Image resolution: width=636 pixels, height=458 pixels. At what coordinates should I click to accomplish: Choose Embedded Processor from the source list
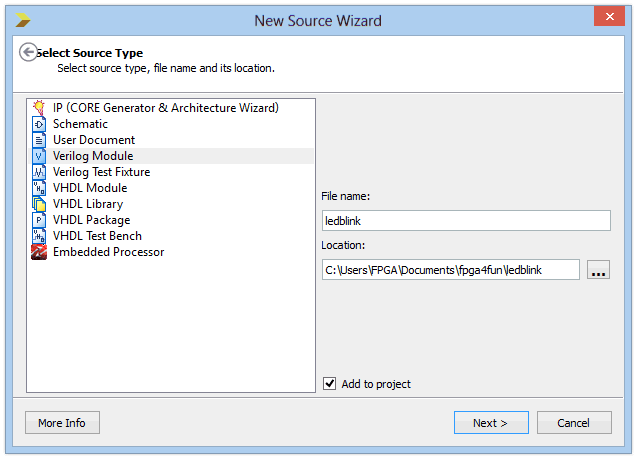(x=108, y=252)
